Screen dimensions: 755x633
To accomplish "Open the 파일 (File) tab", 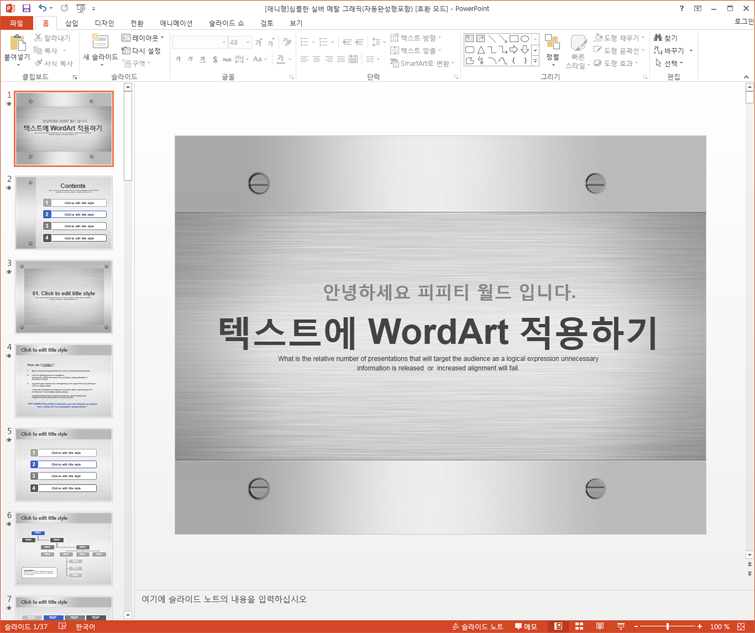I will click(16, 23).
